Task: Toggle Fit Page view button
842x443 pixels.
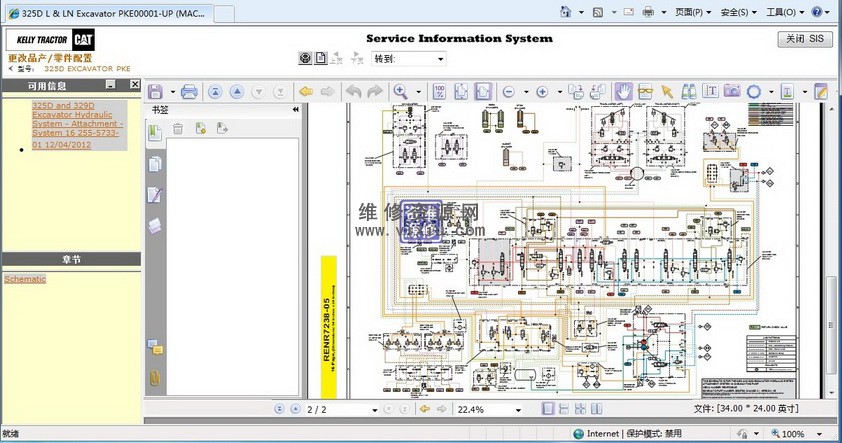Action: 461,92
